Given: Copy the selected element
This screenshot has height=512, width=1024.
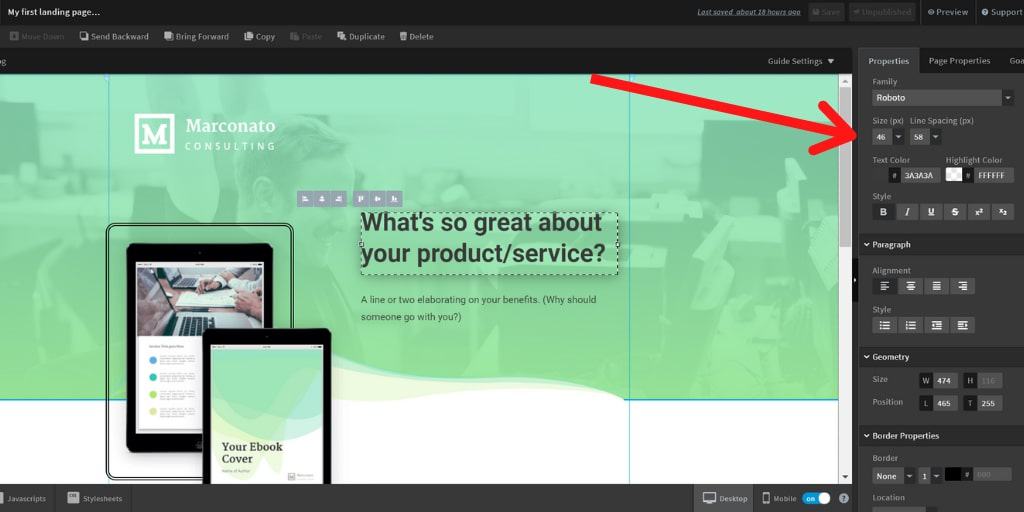Looking at the screenshot, I should point(259,37).
